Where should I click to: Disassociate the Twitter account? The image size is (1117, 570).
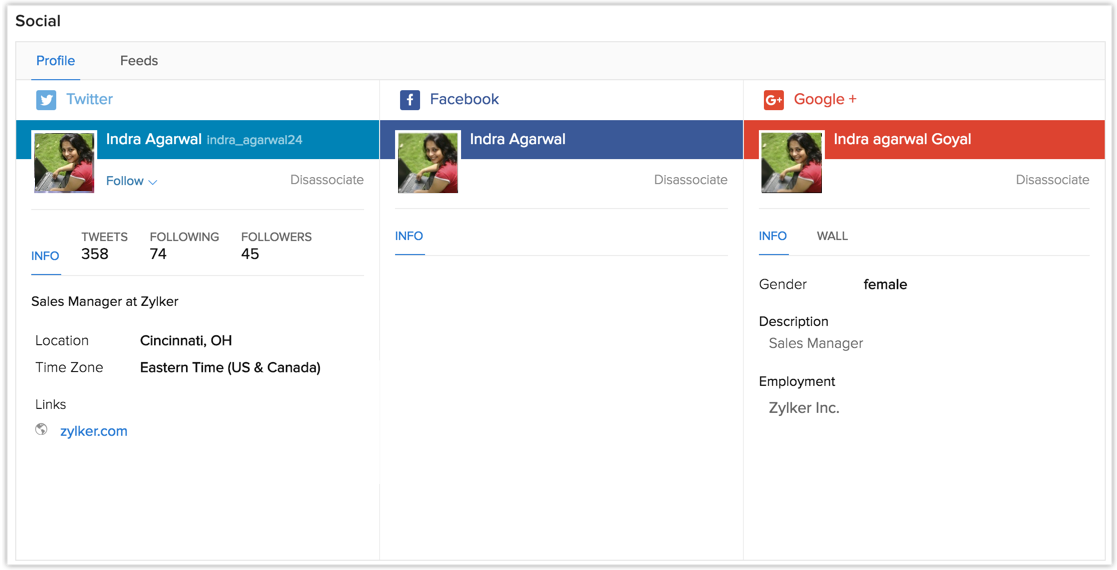pos(327,180)
